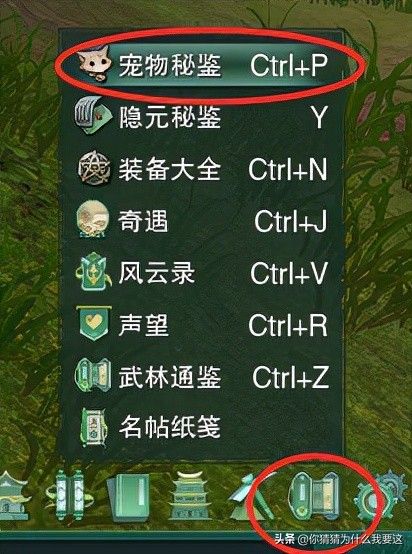Click the round 奇遇 icon
The width and height of the screenshot is (412, 554).
pyautogui.click(x=93, y=220)
